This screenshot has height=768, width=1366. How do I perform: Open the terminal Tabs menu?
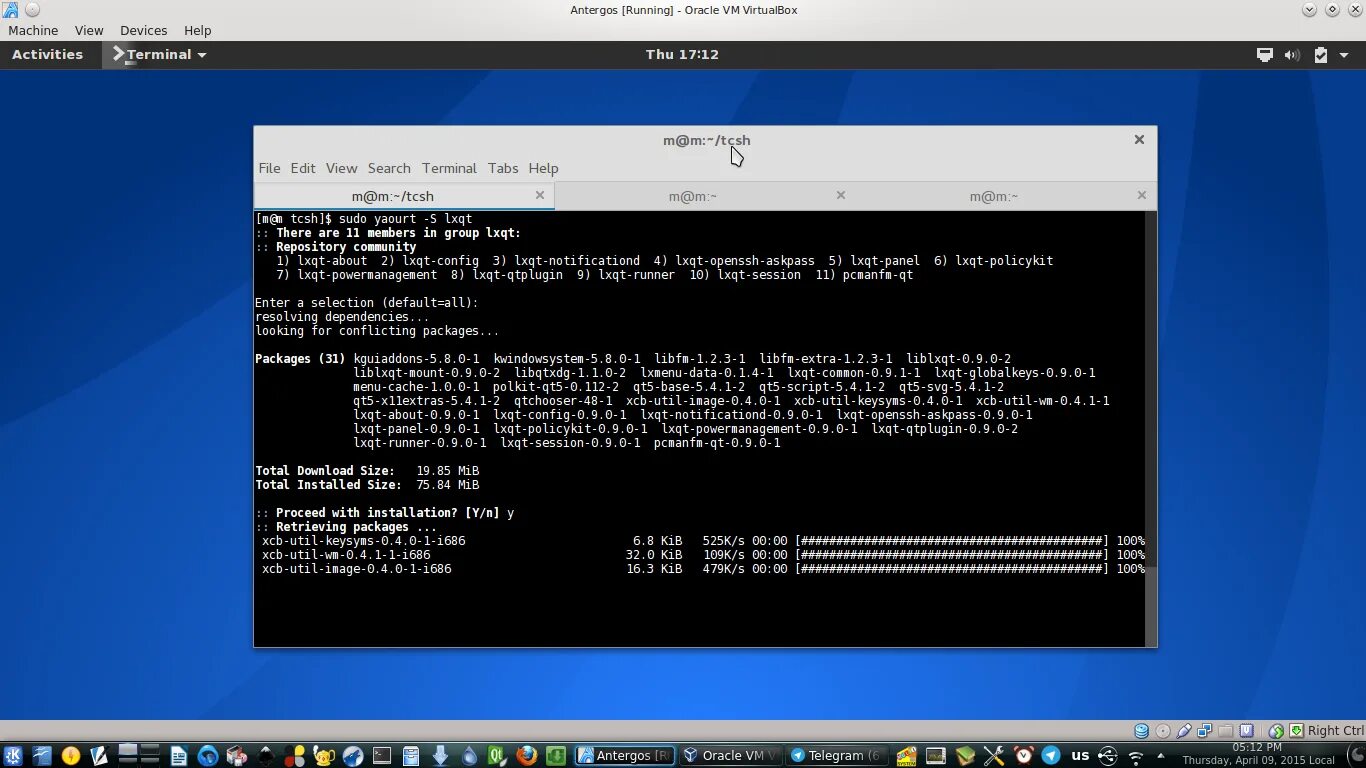click(x=503, y=168)
